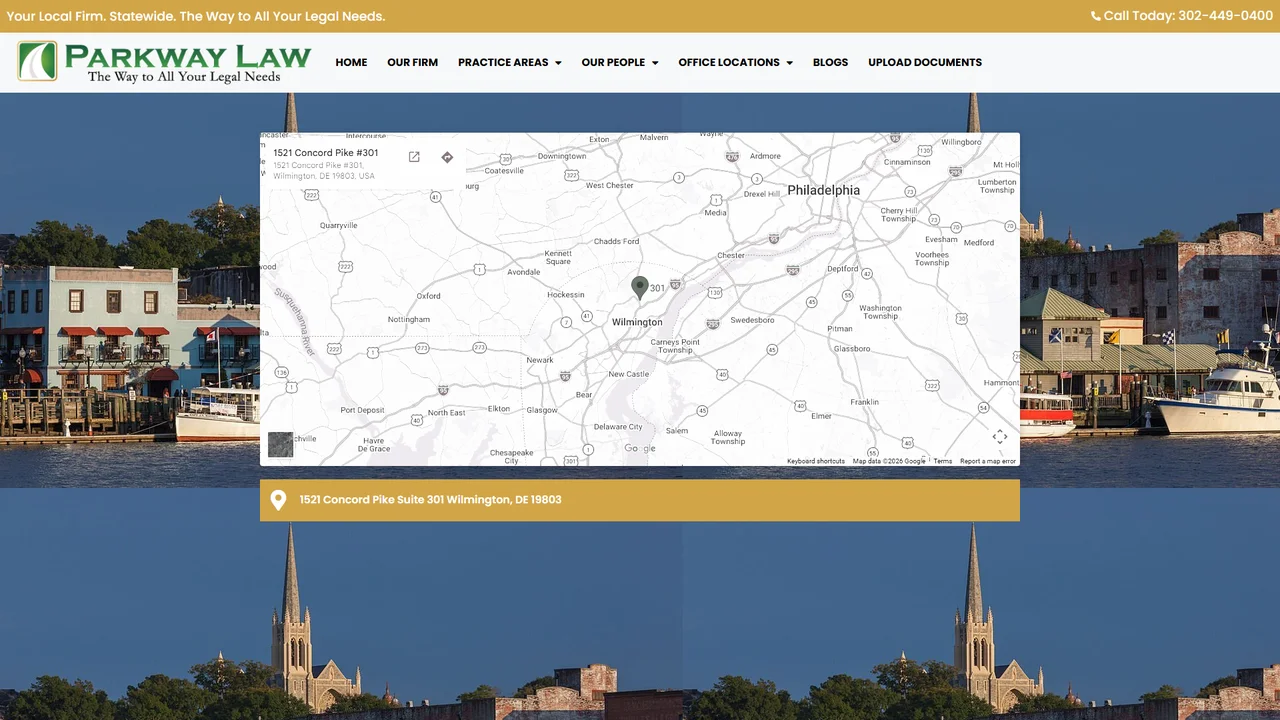Expand PRACTICE AREAS dropdown menu

[510, 62]
